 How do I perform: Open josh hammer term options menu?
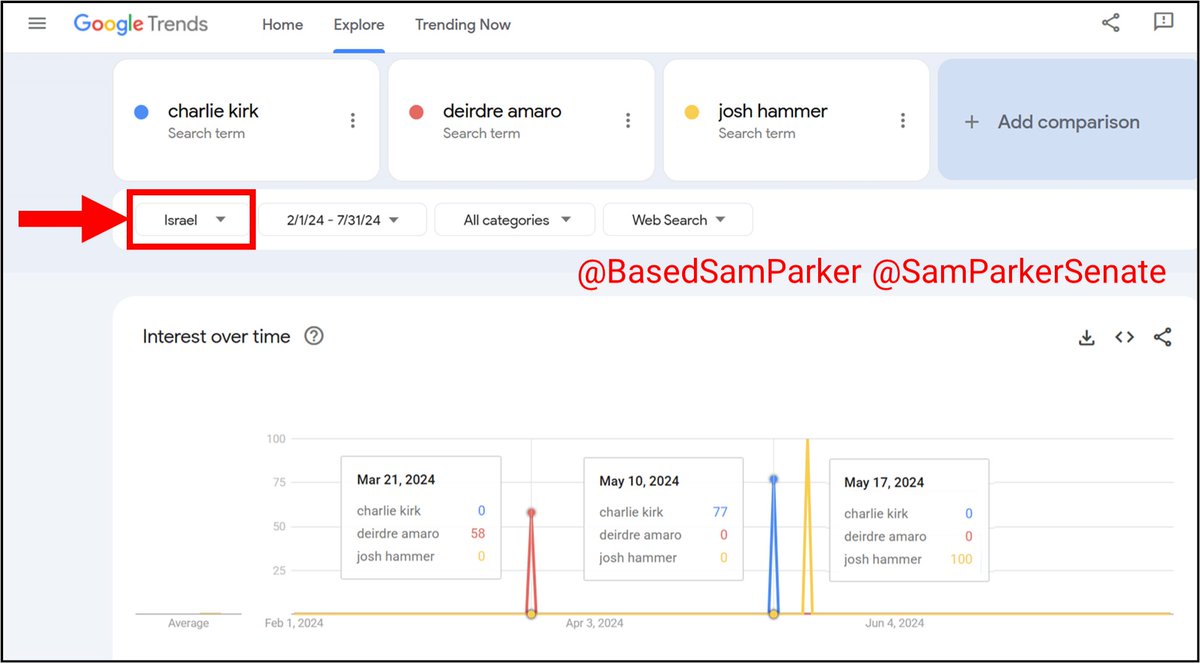902,121
